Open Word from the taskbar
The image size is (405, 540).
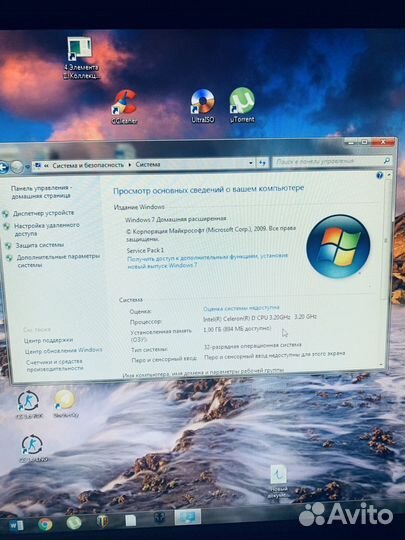tap(17, 525)
